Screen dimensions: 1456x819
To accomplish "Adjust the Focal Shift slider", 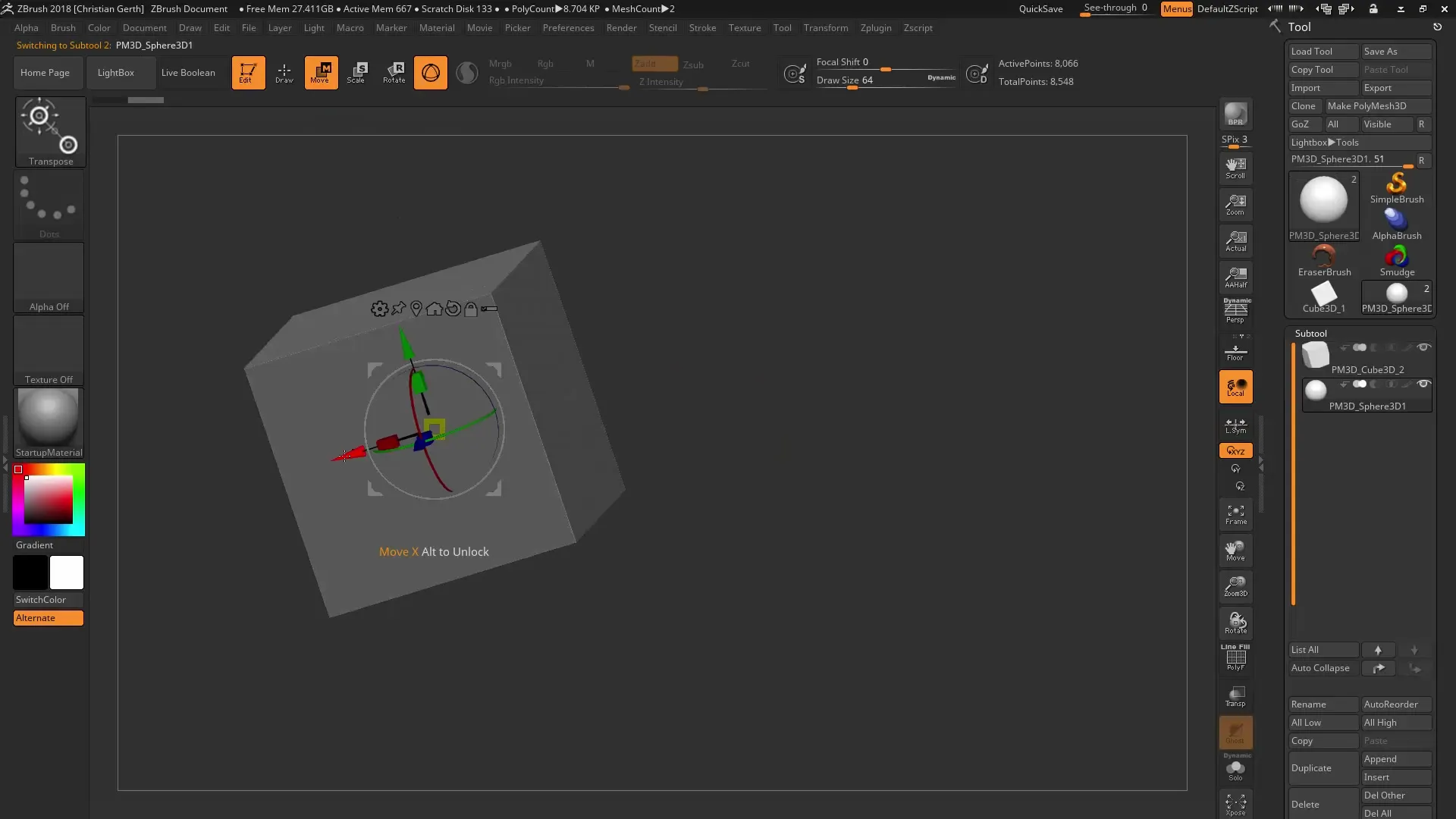I will (x=886, y=63).
